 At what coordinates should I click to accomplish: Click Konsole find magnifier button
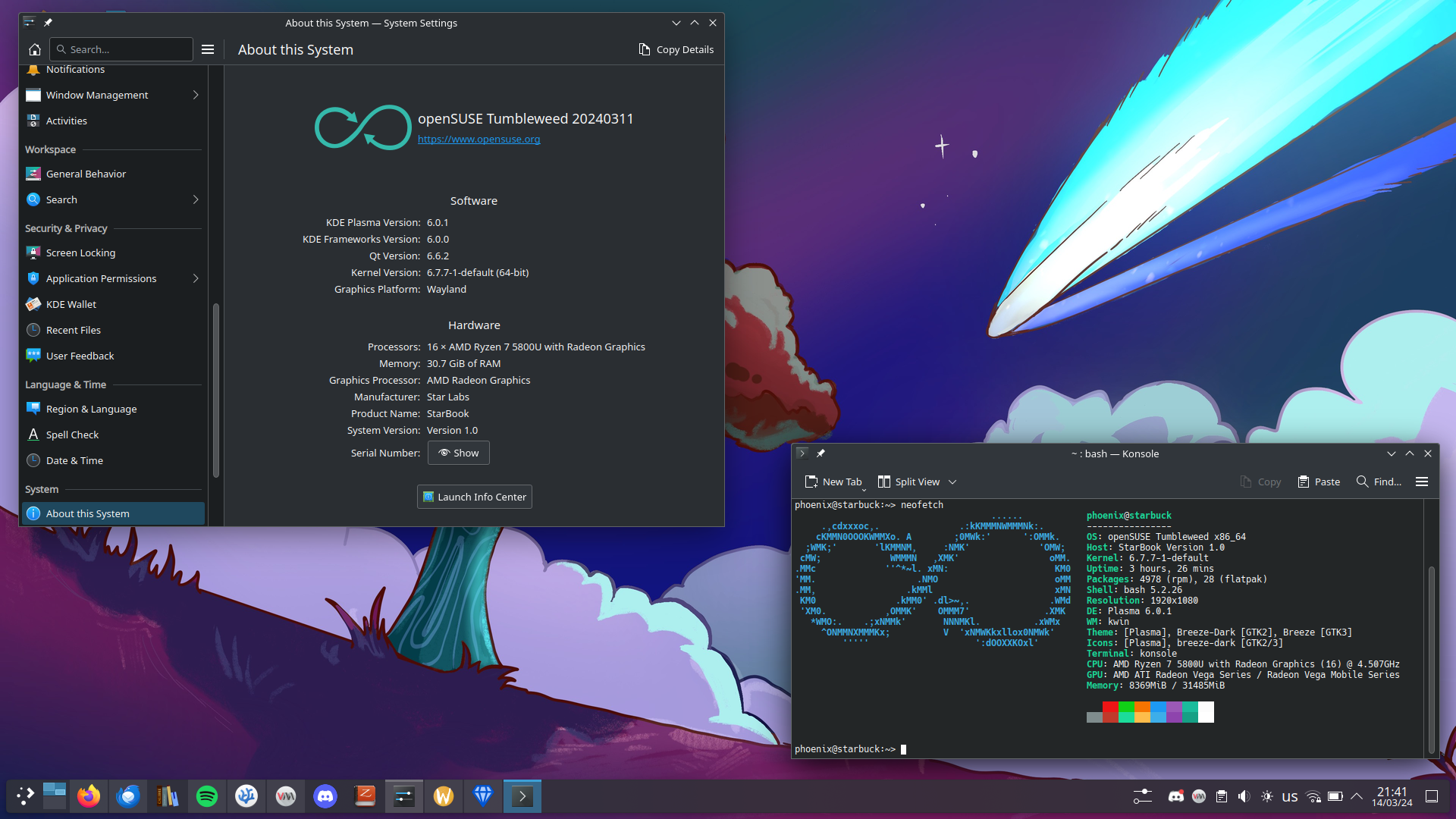(x=1378, y=482)
